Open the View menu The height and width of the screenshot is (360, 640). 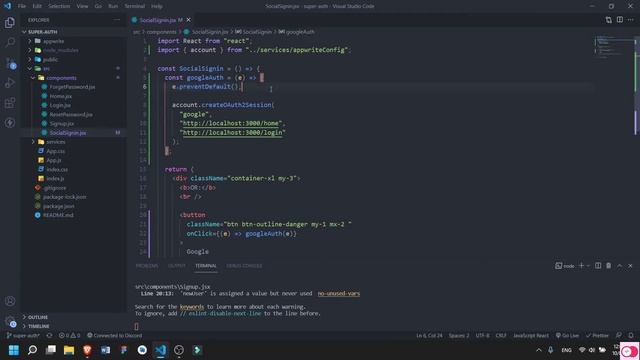82,6
